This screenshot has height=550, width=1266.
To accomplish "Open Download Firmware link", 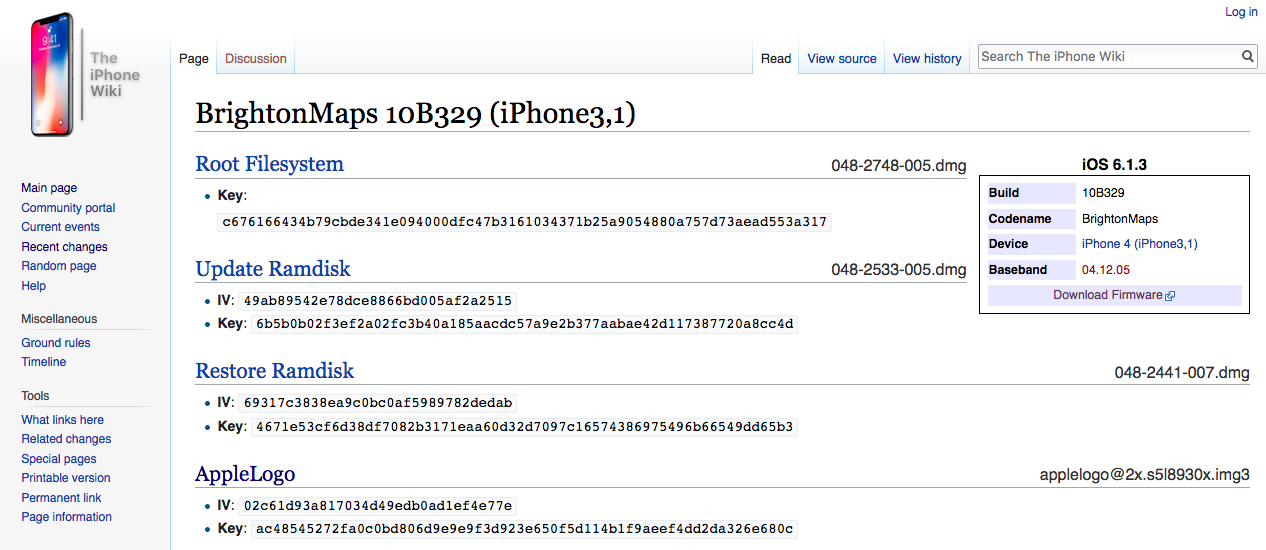I will (x=1108, y=295).
